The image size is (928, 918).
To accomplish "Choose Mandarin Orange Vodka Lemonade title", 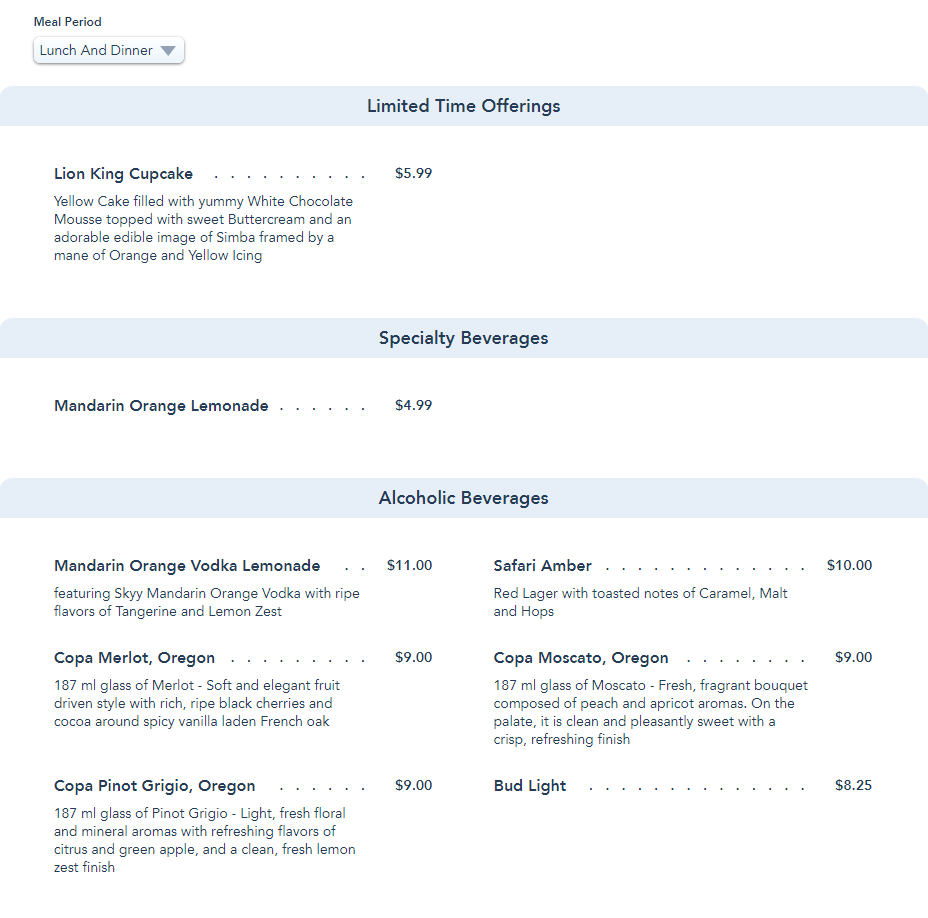I will pos(187,566).
